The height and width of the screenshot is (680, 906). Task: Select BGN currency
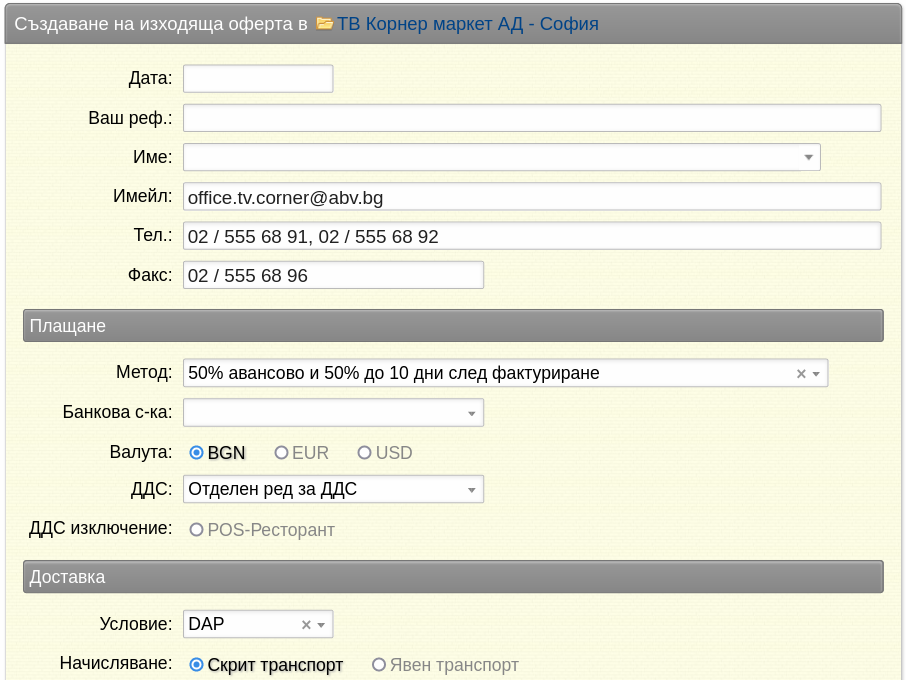point(196,453)
